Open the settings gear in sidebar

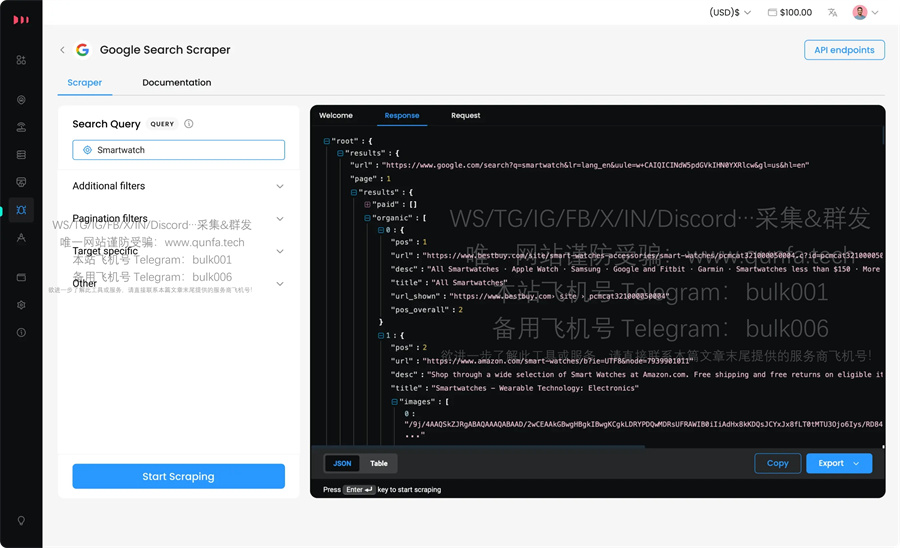click(21, 305)
